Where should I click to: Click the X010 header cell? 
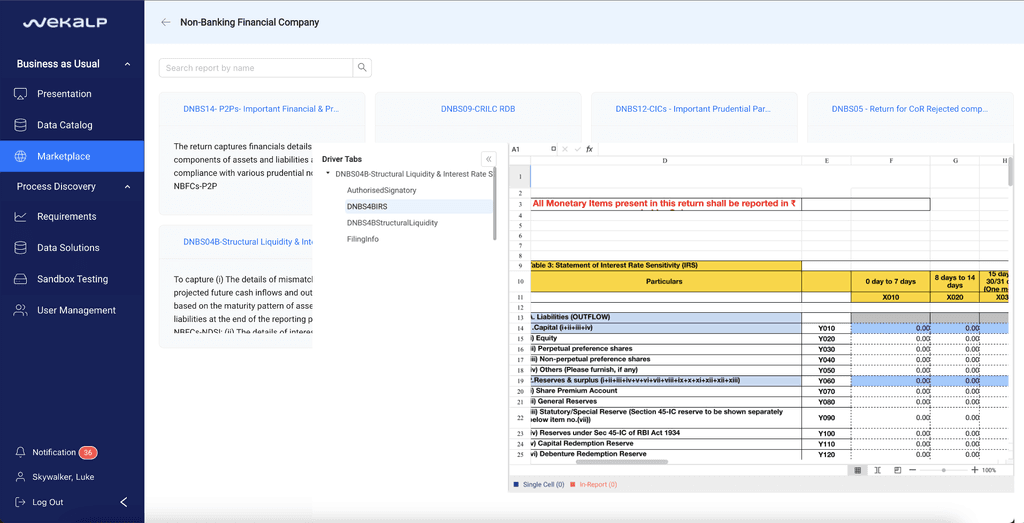tap(891, 297)
